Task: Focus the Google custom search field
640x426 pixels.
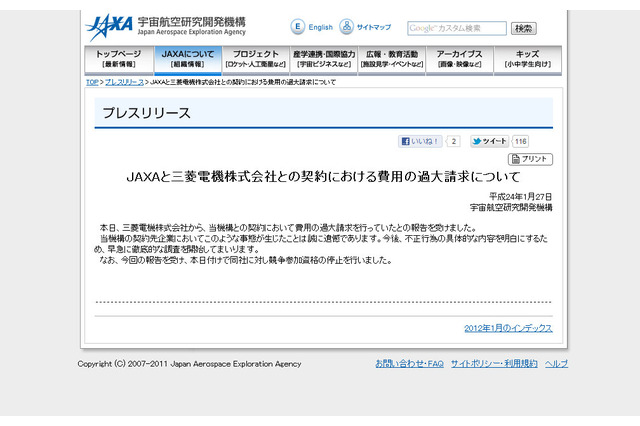Action: (x=457, y=28)
